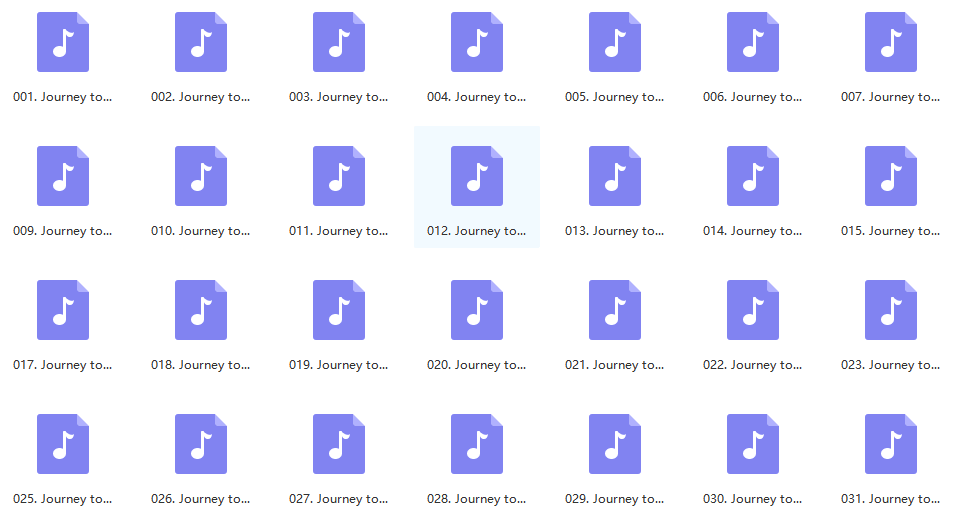Viewport: 961px width, 522px height.
Task: Click the 002. Journey to filename label
Action: point(200,97)
